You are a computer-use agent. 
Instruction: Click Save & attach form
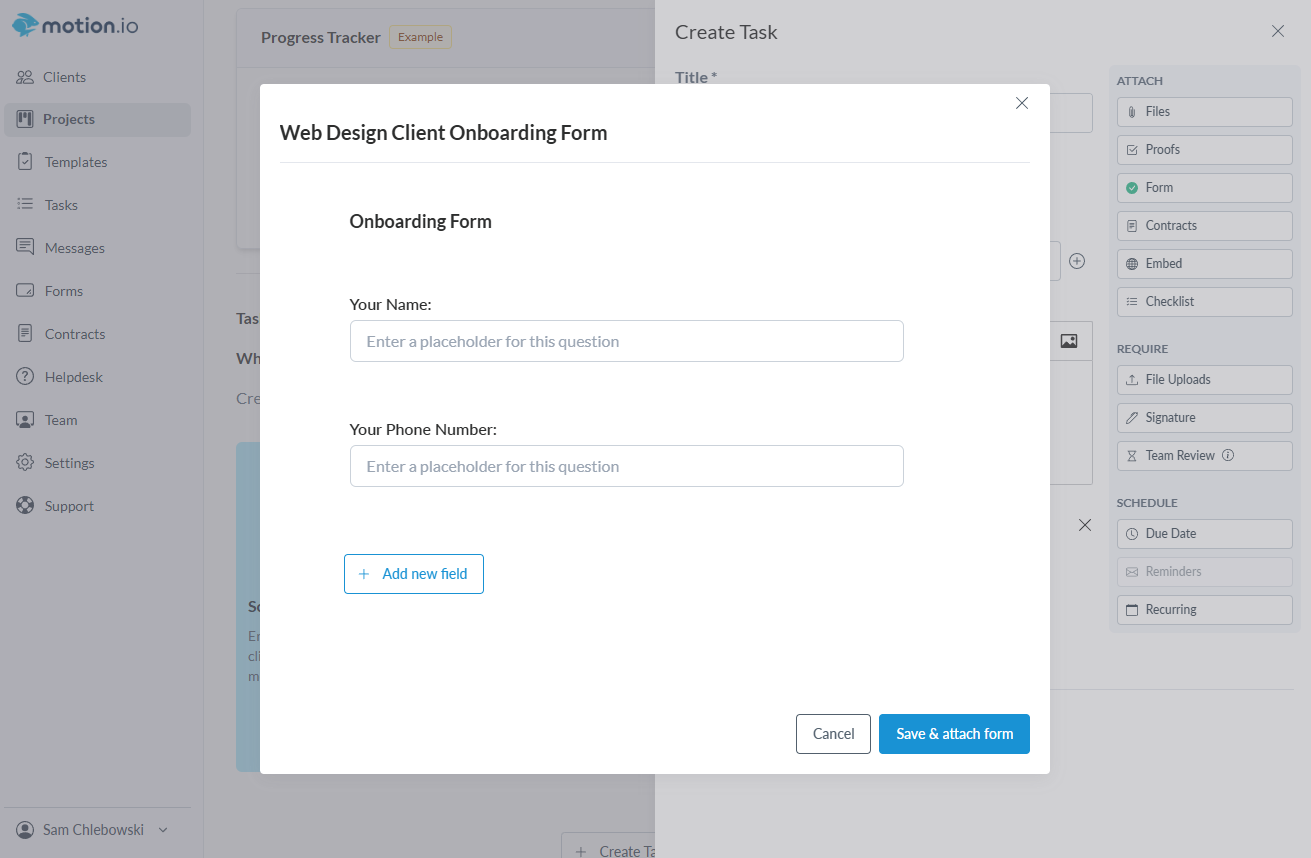tap(954, 734)
